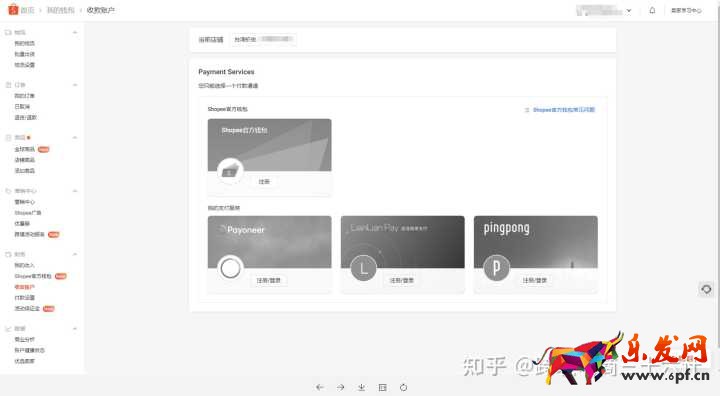Click the pingpong payment card image
The height and width of the screenshot is (396, 720).
point(536,242)
